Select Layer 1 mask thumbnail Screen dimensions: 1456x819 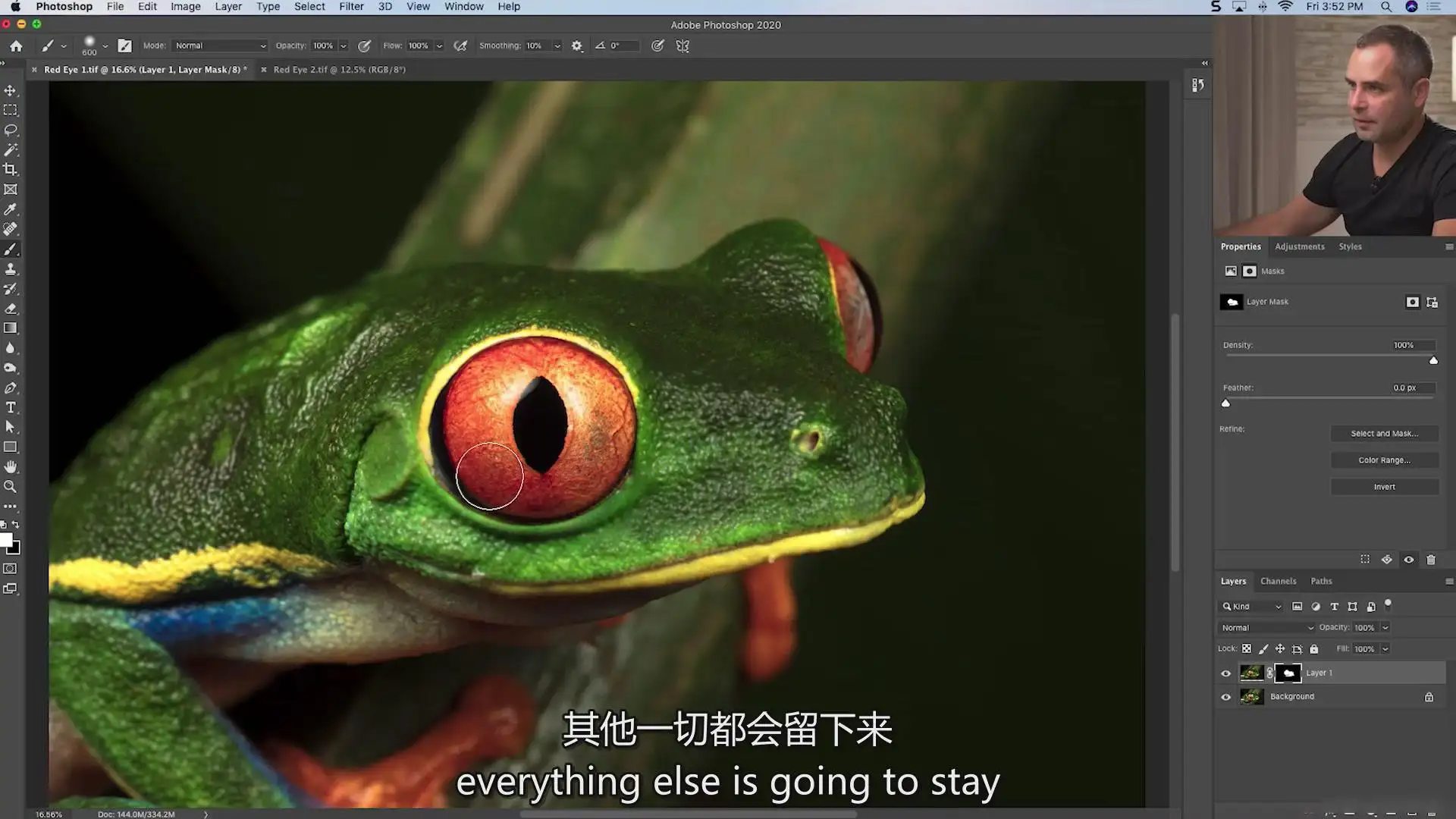[1288, 673]
